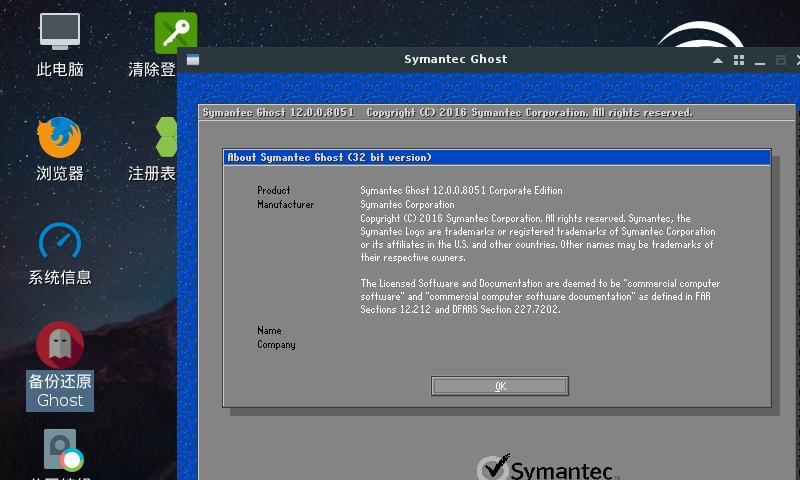Click the About Symantec Ghost dialog title bar
Image resolution: width=800 pixels, height=480 pixels.
[496, 157]
